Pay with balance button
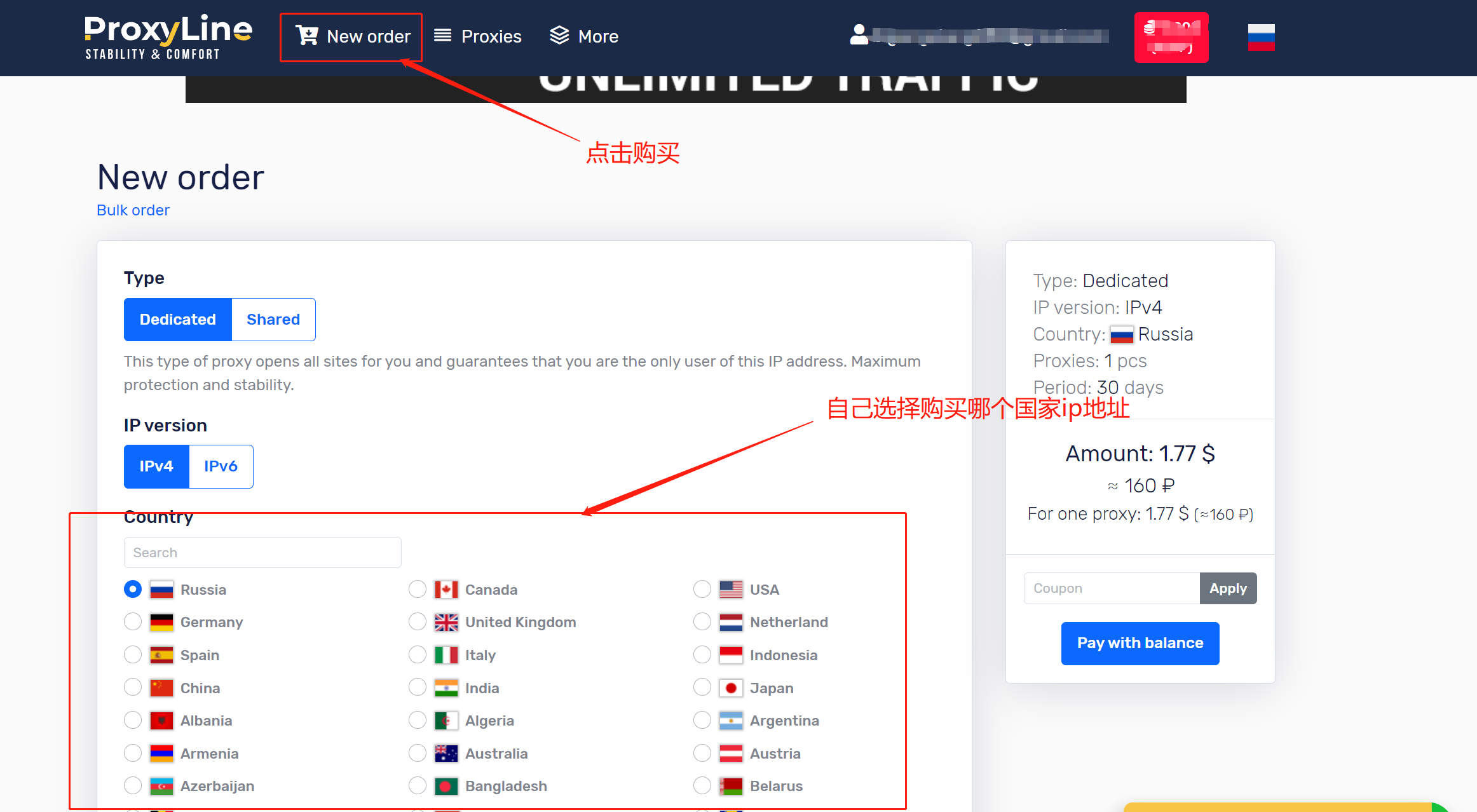Screen dimensions: 1477x812 point(1140,643)
